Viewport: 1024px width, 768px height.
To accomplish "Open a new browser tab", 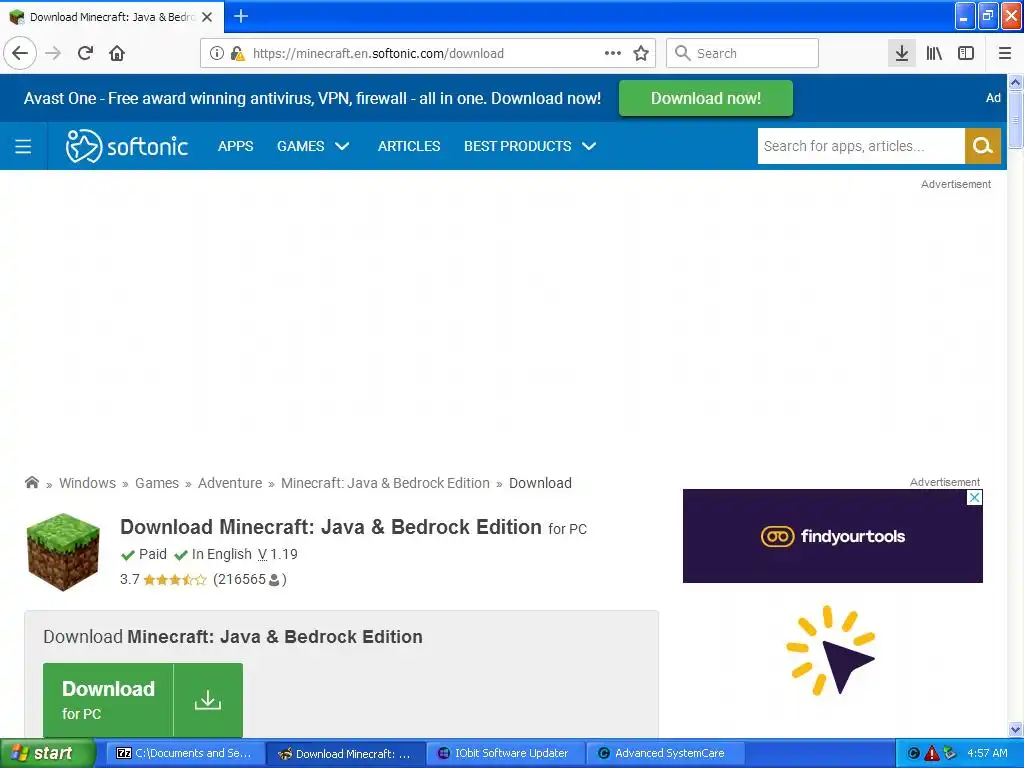I will tap(241, 16).
